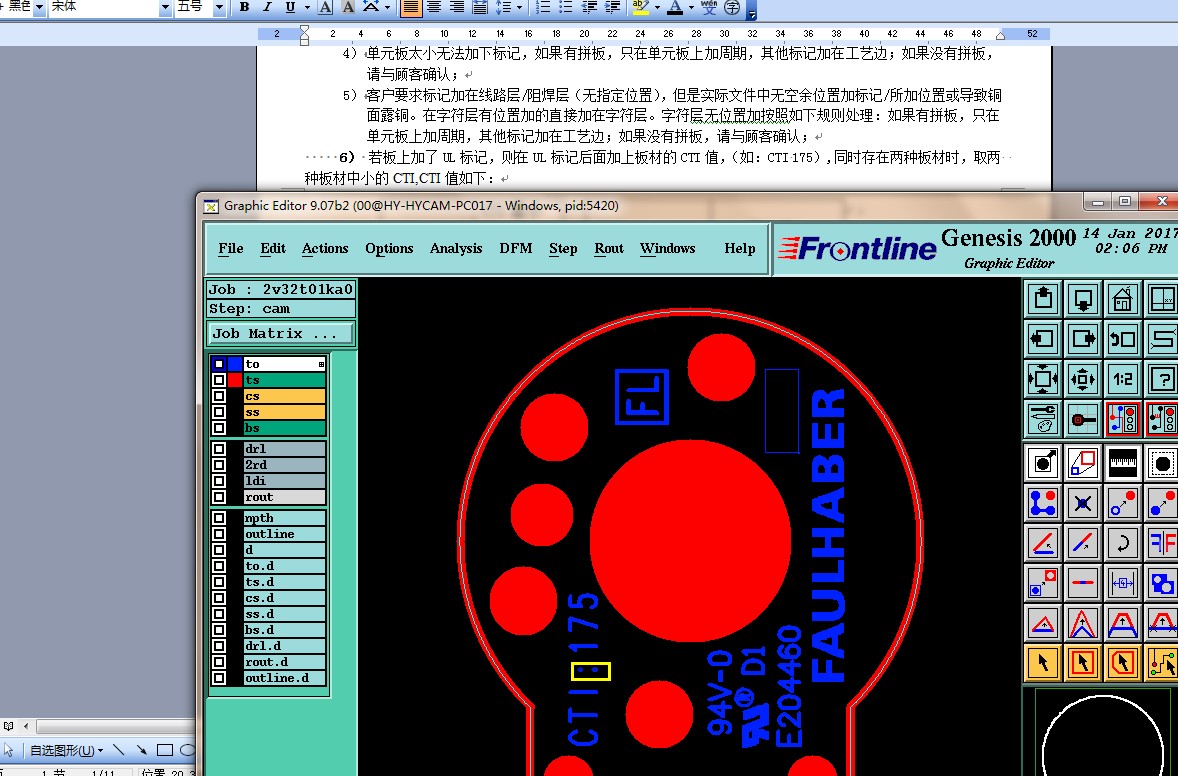Click the red snap target icon
The image size is (1178, 776).
coord(1083,418)
